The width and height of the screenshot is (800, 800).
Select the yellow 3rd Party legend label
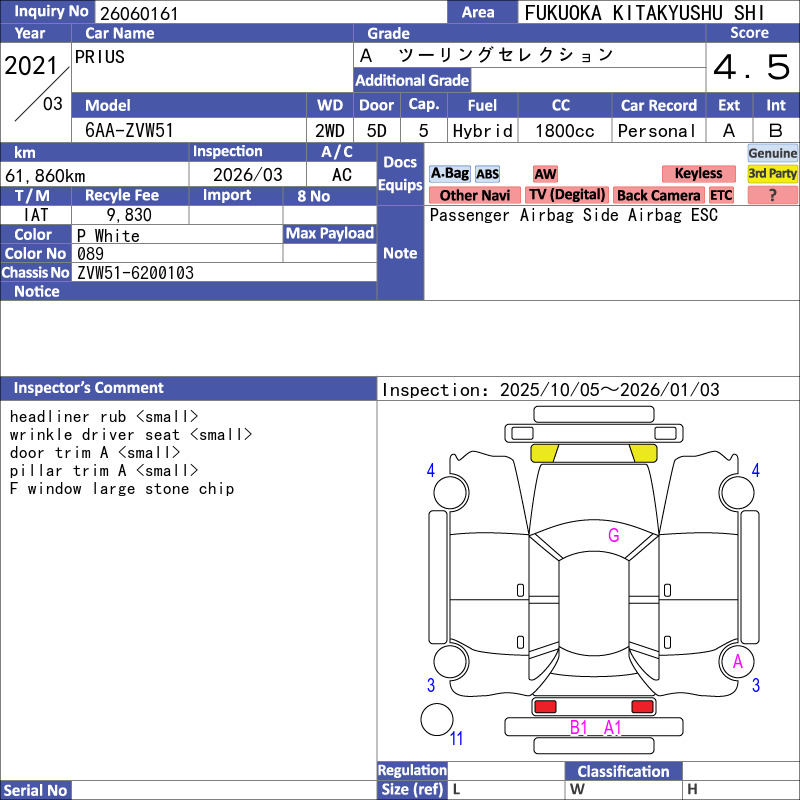click(x=772, y=174)
